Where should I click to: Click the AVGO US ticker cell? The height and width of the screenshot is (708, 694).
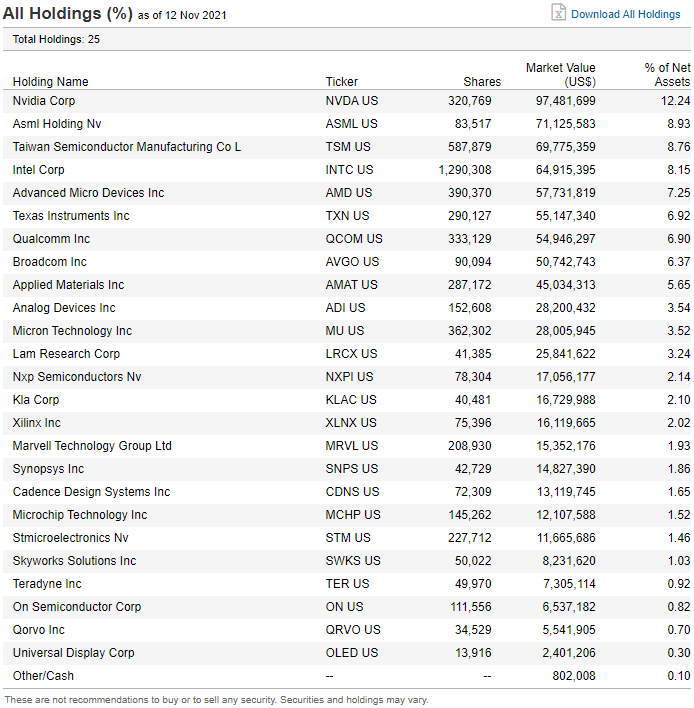click(352, 262)
